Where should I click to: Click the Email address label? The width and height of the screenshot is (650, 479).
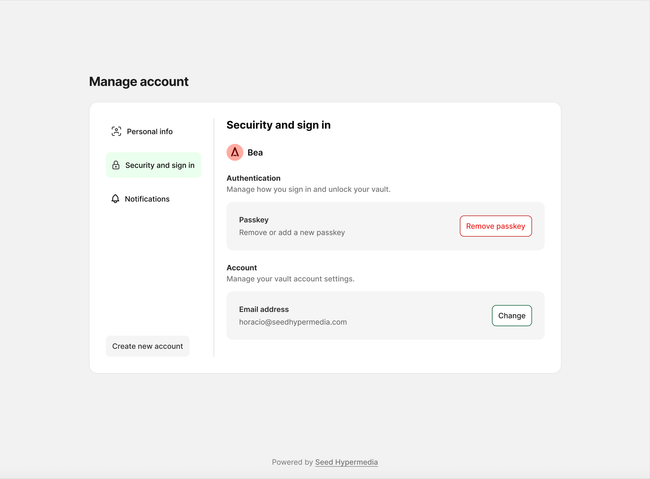264,309
